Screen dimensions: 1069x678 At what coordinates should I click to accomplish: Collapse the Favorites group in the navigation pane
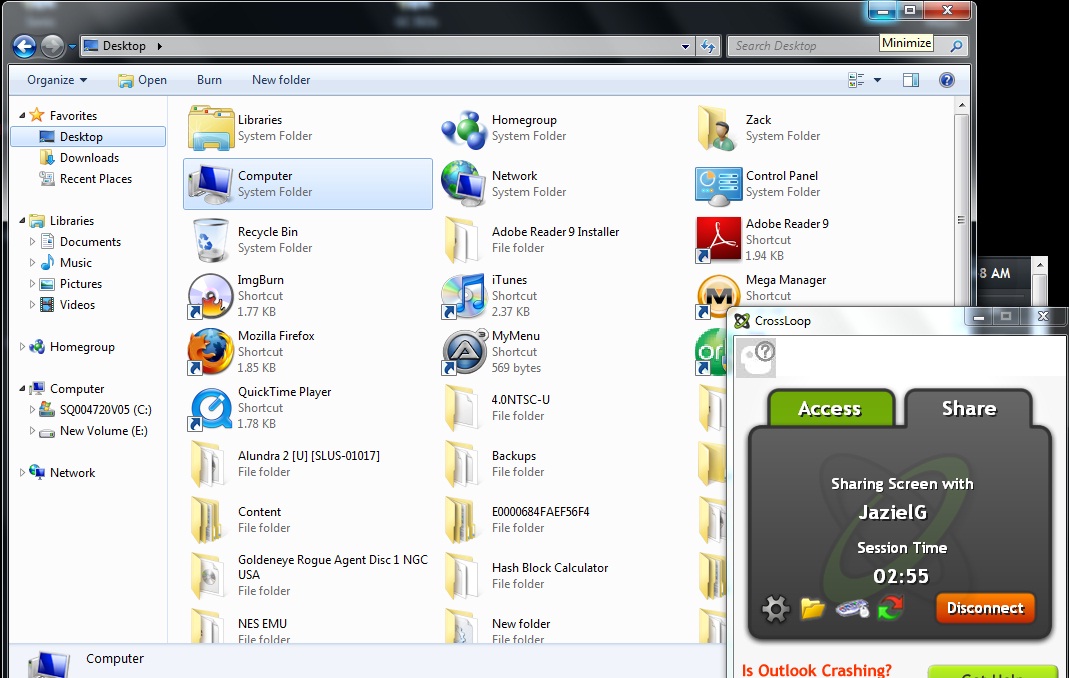point(22,116)
